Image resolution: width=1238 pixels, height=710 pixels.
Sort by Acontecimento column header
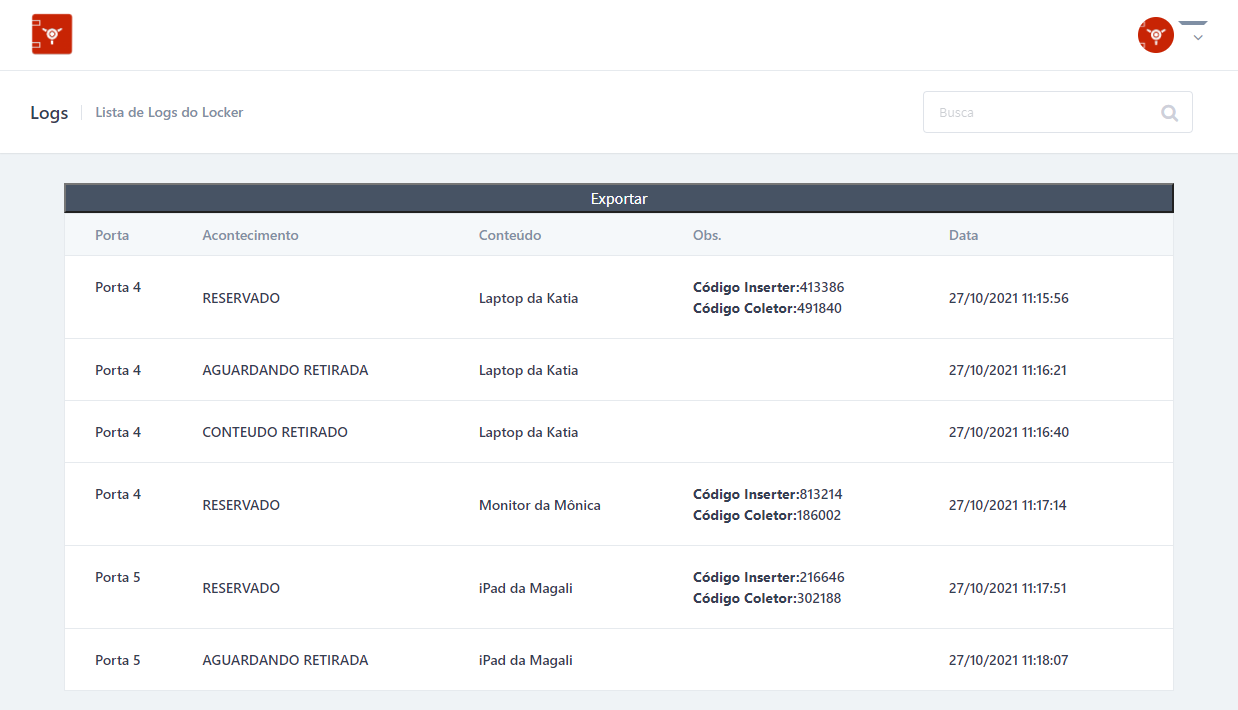point(250,236)
